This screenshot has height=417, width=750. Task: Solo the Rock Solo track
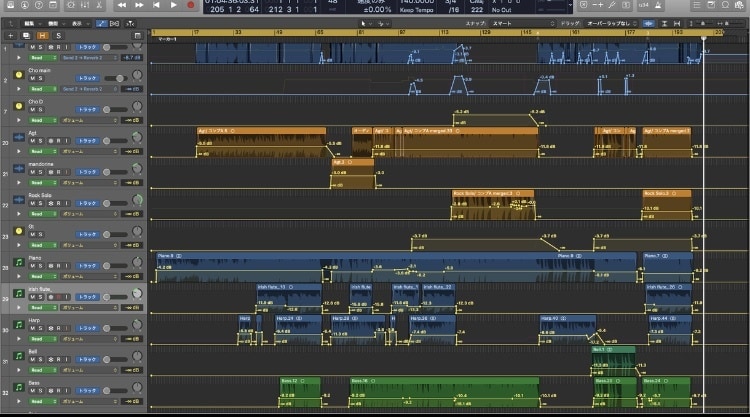(x=40, y=203)
